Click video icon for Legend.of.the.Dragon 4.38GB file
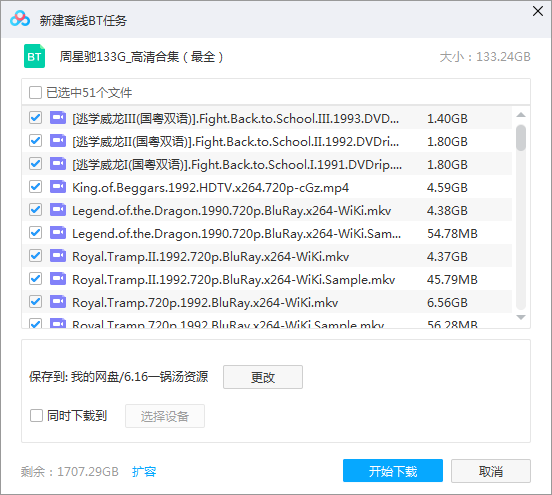 click(x=58, y=210)
